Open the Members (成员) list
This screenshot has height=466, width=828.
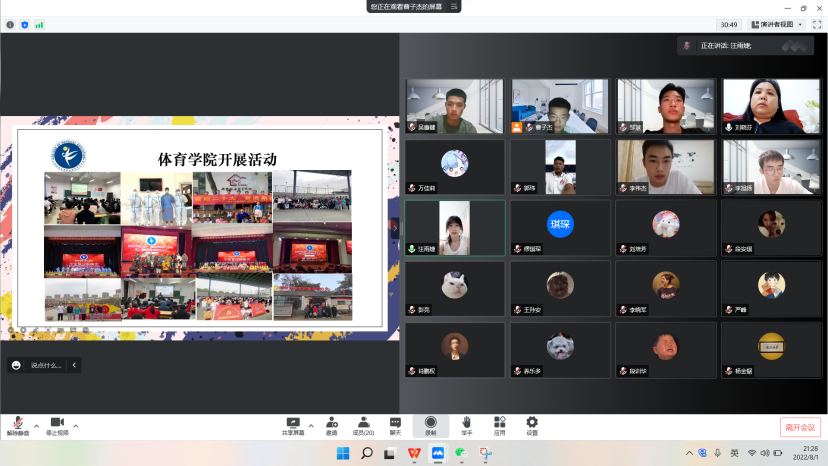pyautogui.click(x=363, y=424)
